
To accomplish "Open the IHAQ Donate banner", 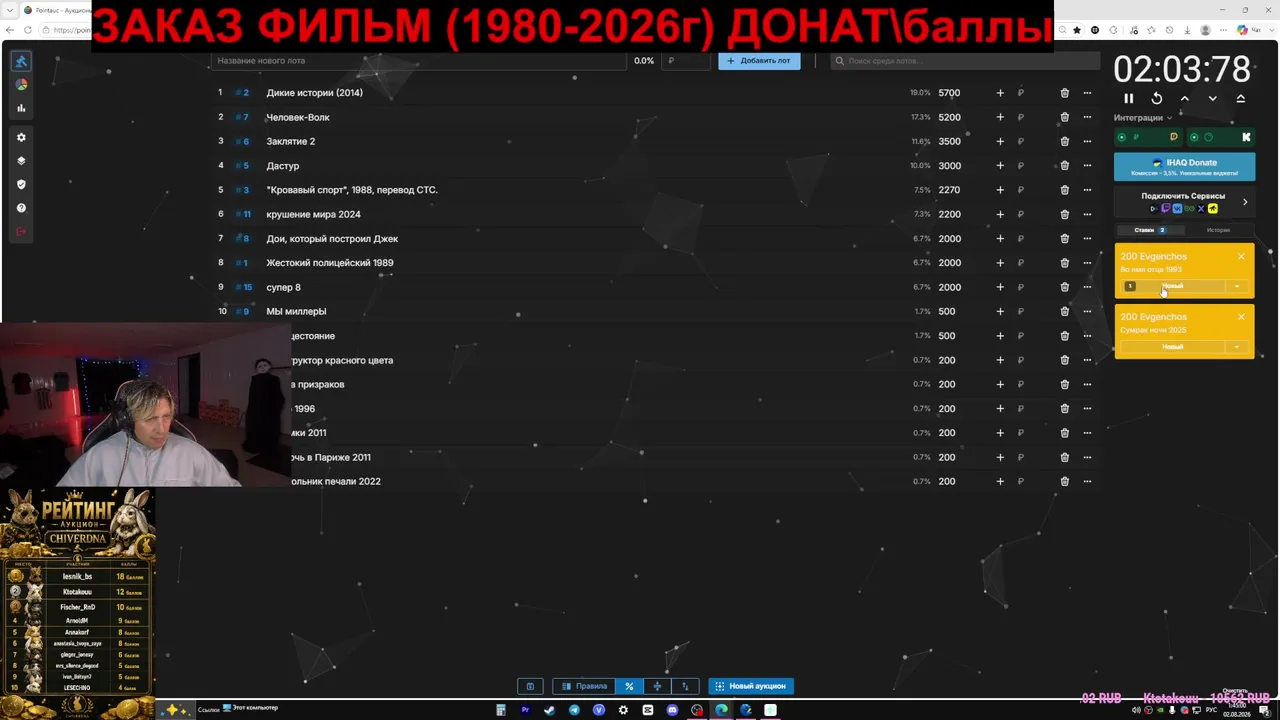I will 1184,166.
